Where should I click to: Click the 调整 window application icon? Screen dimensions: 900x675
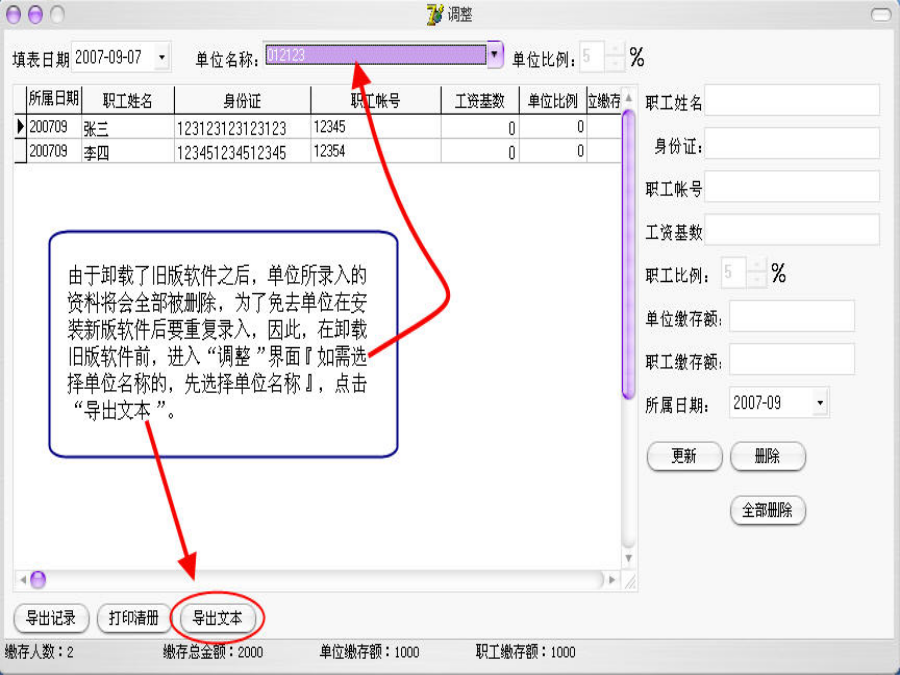(435, 14)
